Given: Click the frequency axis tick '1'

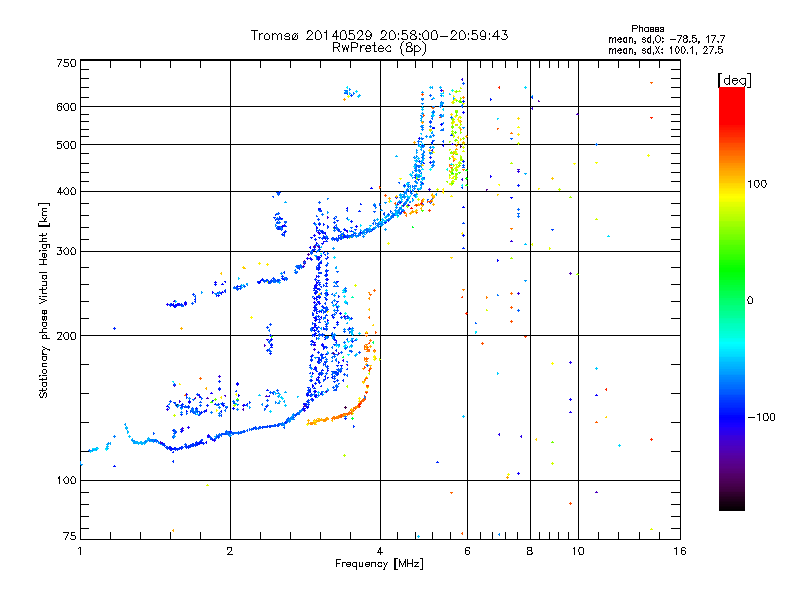Looking at the screenshot, I should pyautogui.click(x=80, y=551).
